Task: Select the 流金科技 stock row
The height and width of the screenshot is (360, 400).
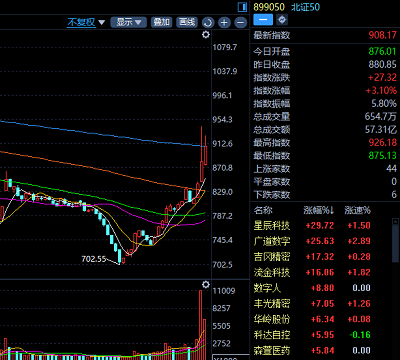Action: pyautogui.click(x=321, y=273)
